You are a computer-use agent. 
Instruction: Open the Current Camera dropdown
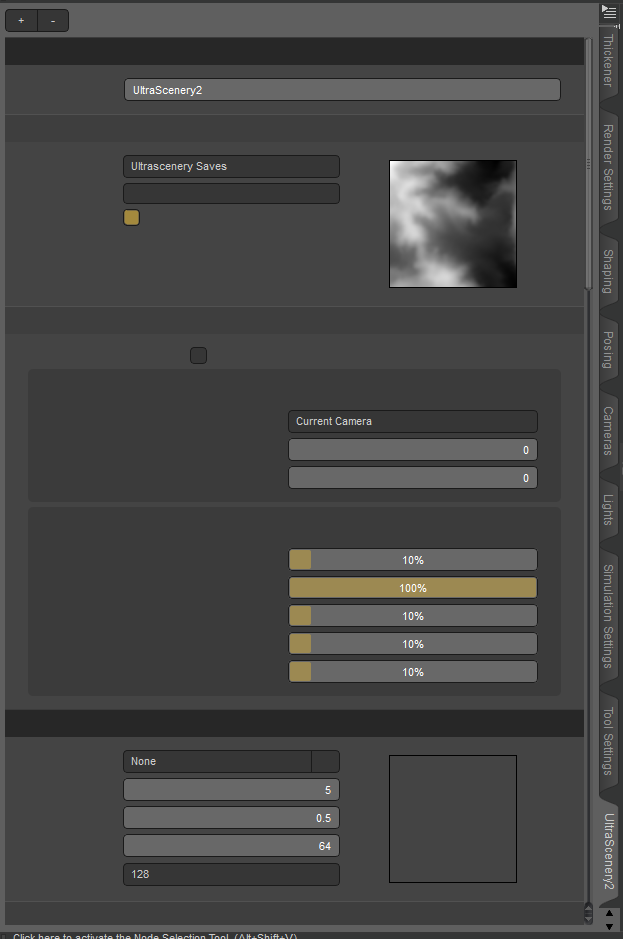point(413,422)
